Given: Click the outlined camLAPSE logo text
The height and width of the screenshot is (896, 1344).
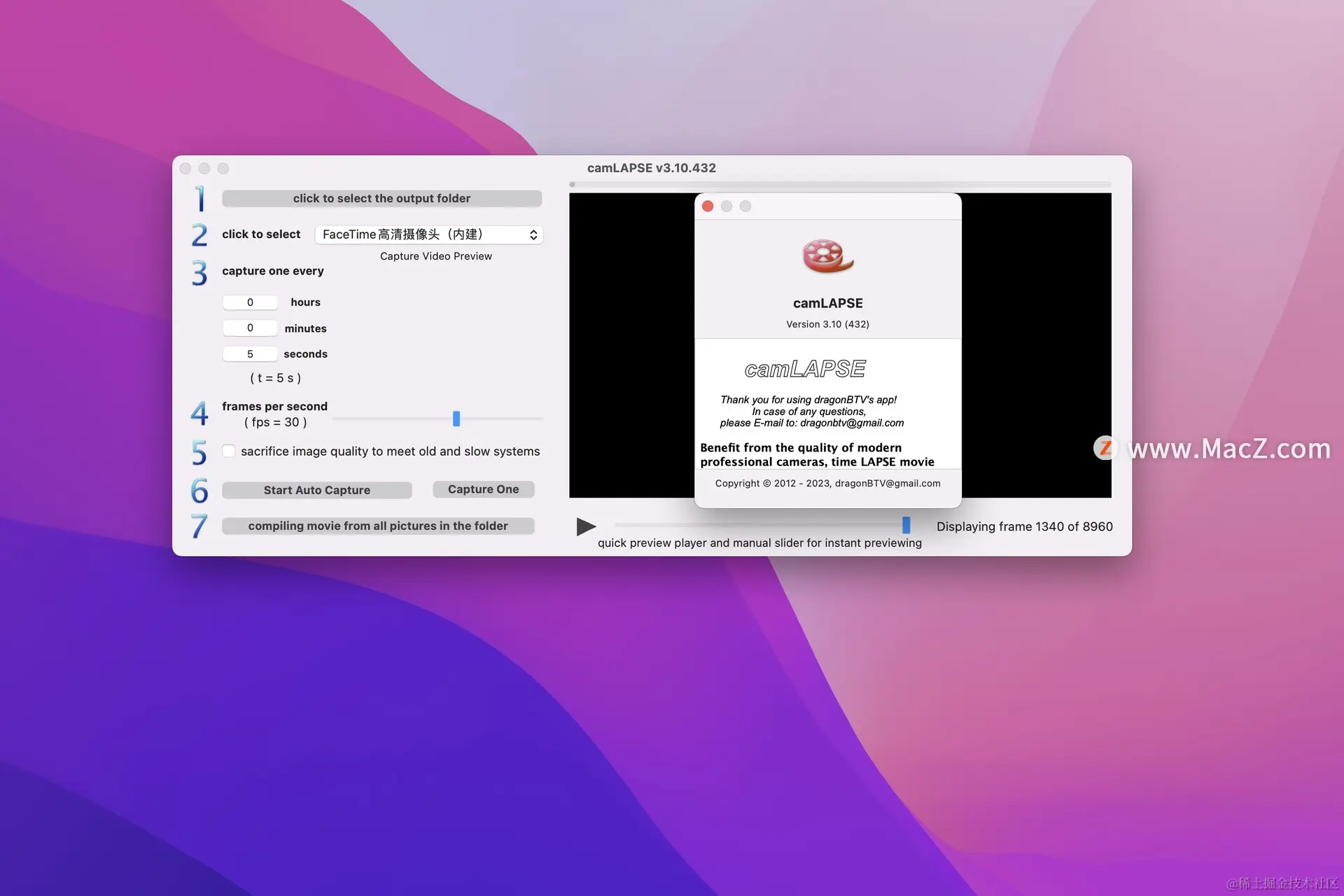Looking at the screenshot, I should (x=805, y=369).
